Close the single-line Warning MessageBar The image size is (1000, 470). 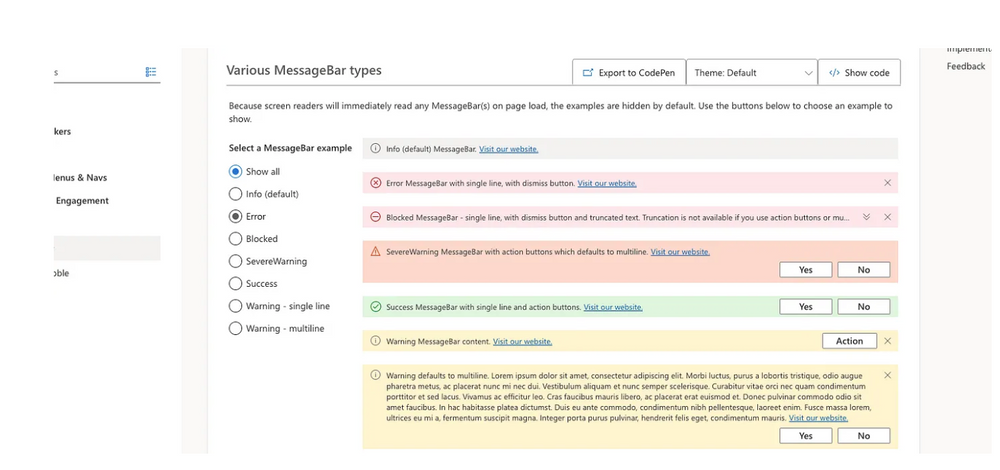(x=887, y=341)
